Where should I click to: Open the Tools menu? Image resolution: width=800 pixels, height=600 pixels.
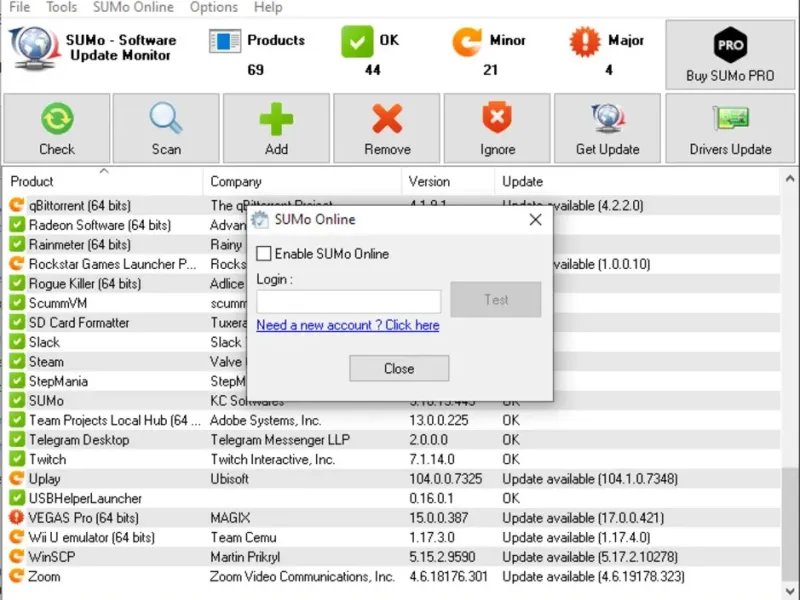[x=62, y=7]
